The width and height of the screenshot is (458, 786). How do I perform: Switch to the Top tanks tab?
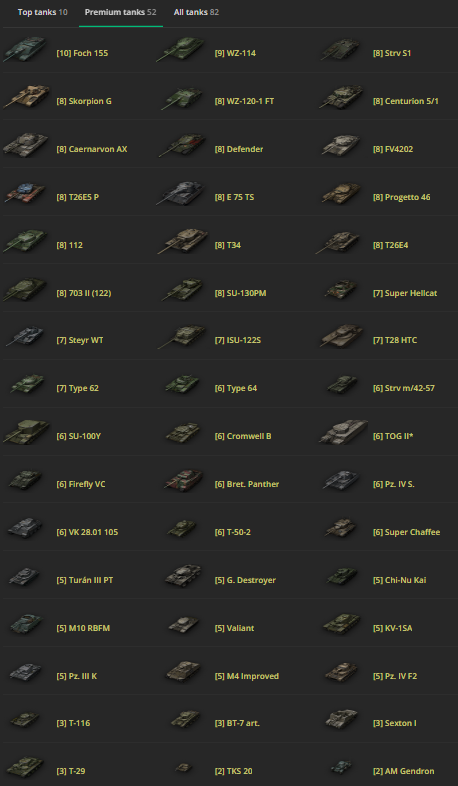pyautogui.click(x=43, y=12)
